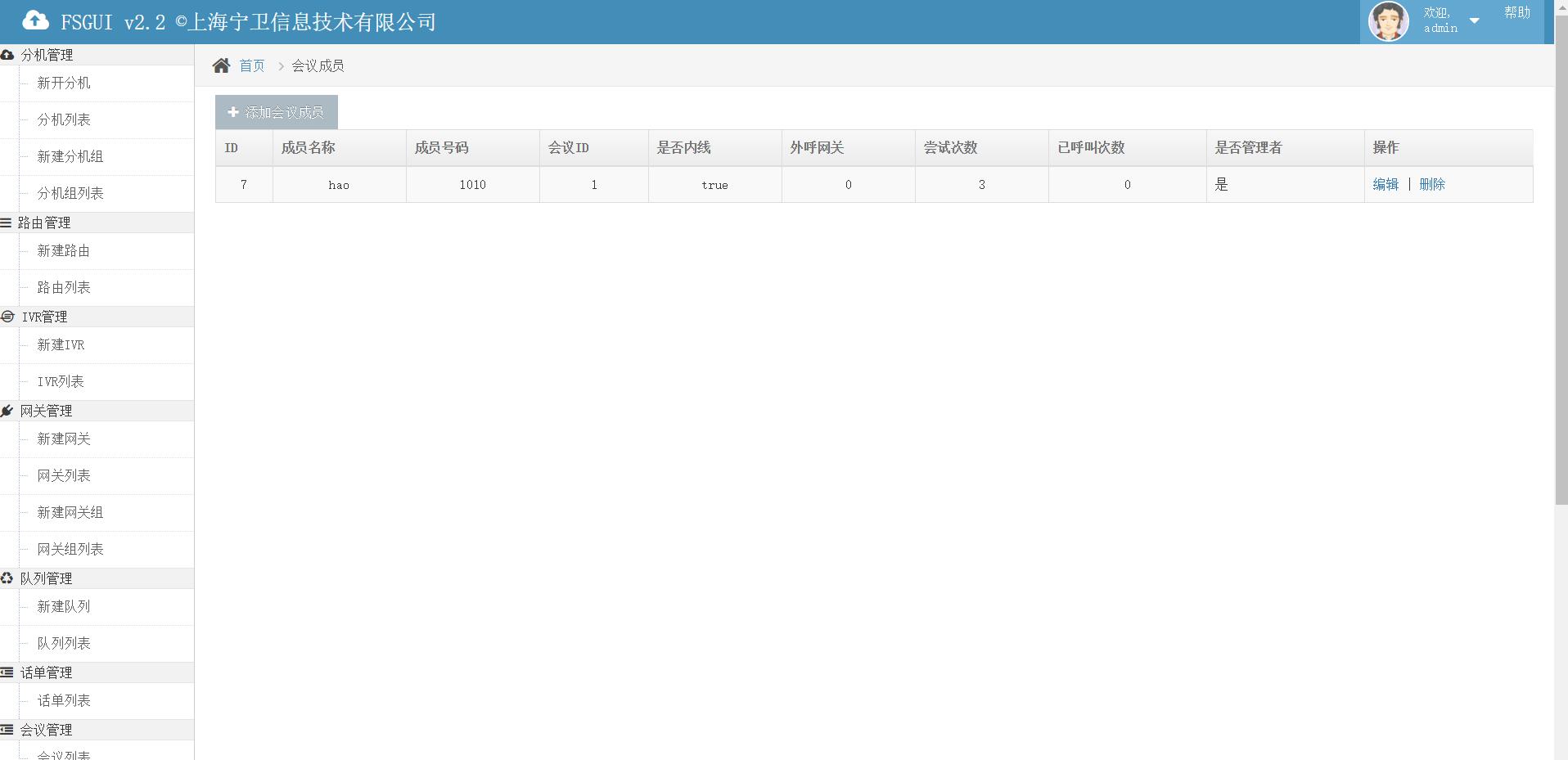Click the bars icon beside 路由管理
Viewport: 1568px width, 760px height.
[x=6, y=223]
